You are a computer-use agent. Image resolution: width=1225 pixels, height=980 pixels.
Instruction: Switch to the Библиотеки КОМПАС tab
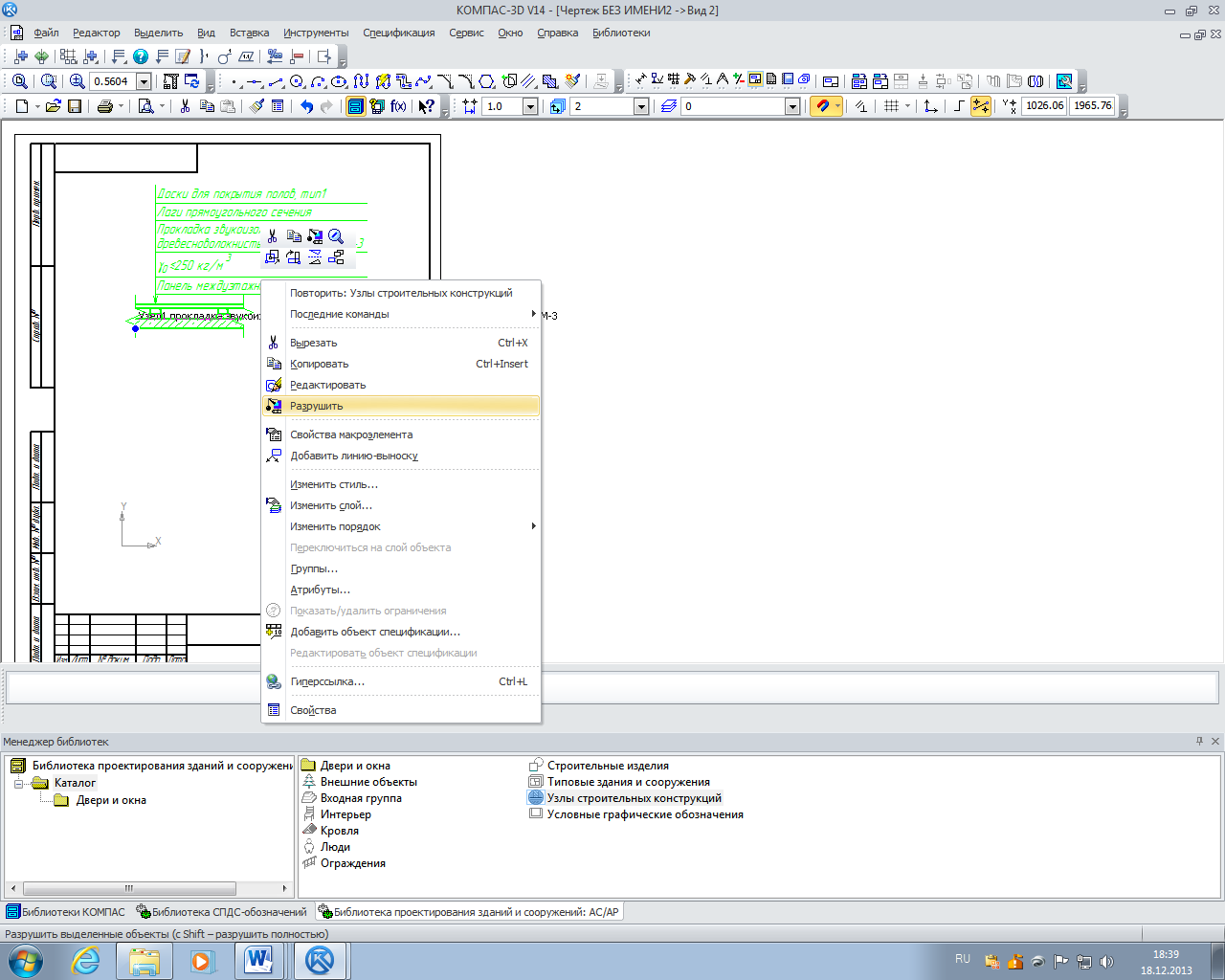(66, 912)
